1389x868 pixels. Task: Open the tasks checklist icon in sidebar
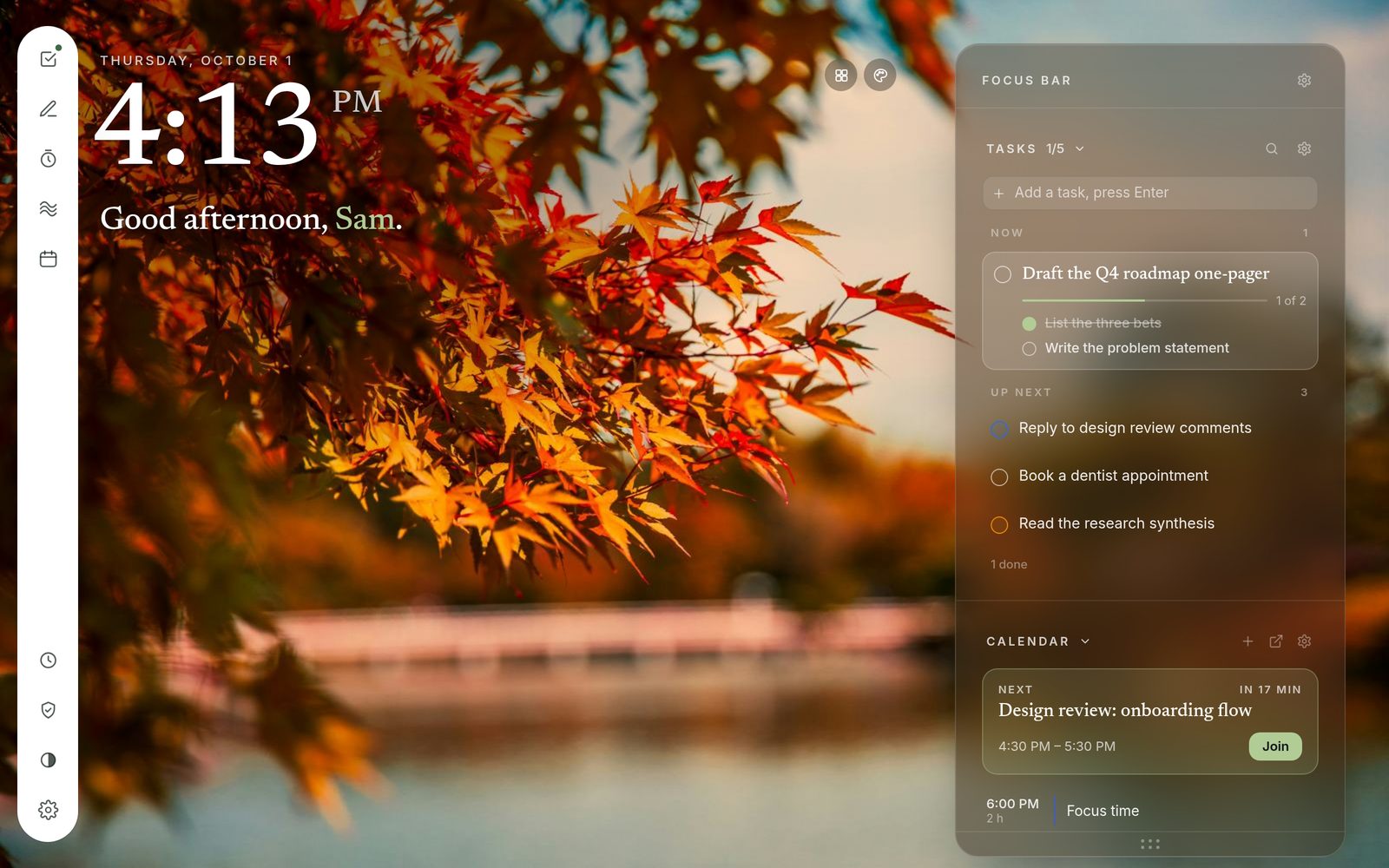(x=49, y=59)
